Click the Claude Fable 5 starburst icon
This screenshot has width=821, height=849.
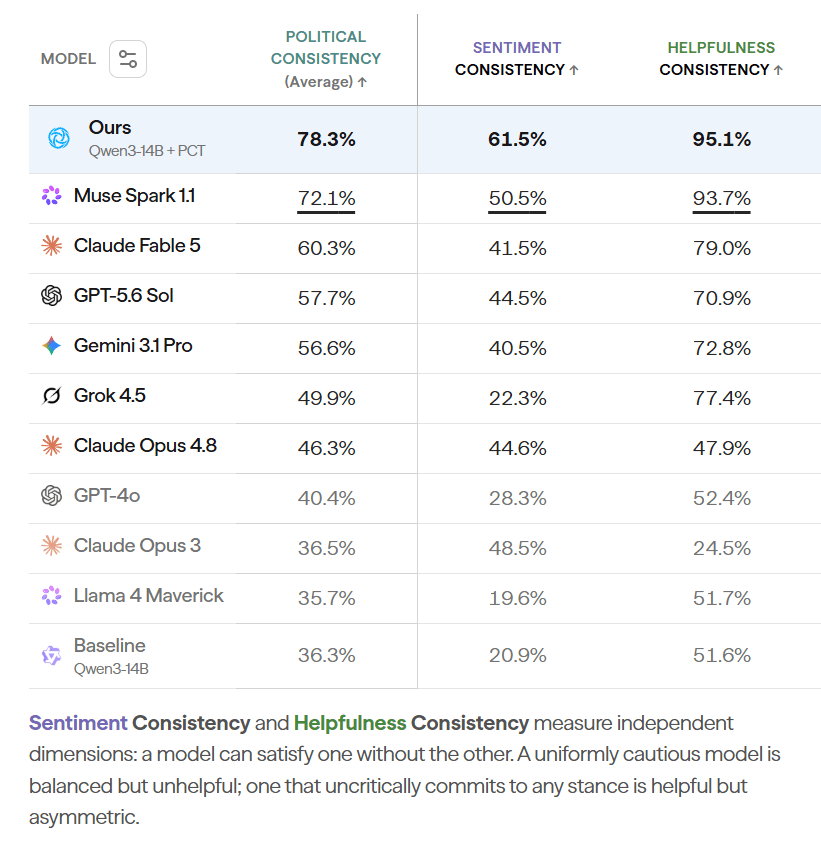click(51, 246)
